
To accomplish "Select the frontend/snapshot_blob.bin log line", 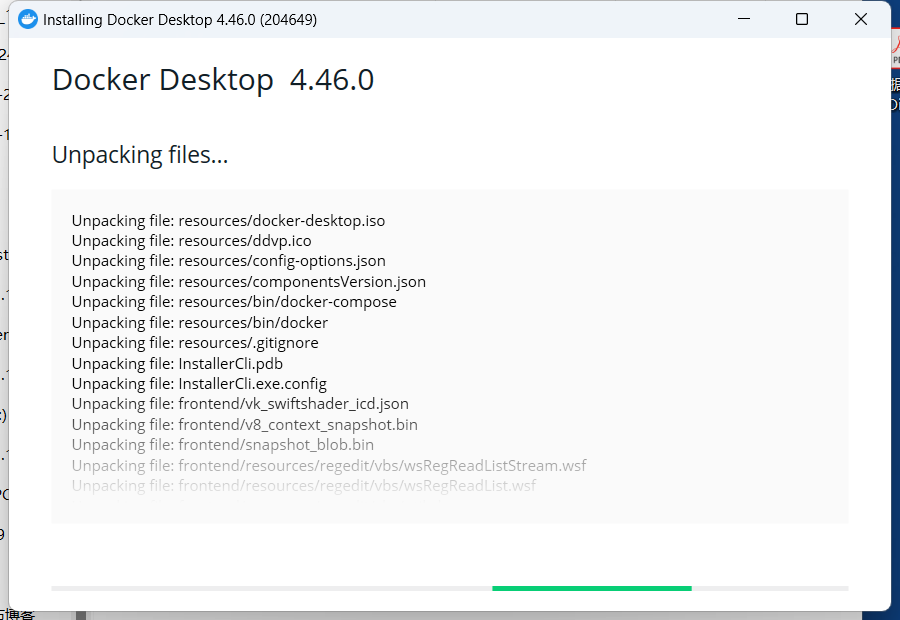I will tap(223, 444).
